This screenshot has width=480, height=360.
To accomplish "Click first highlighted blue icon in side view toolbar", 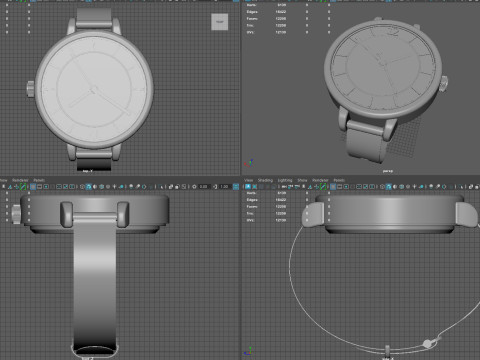I will click(248, 187).
